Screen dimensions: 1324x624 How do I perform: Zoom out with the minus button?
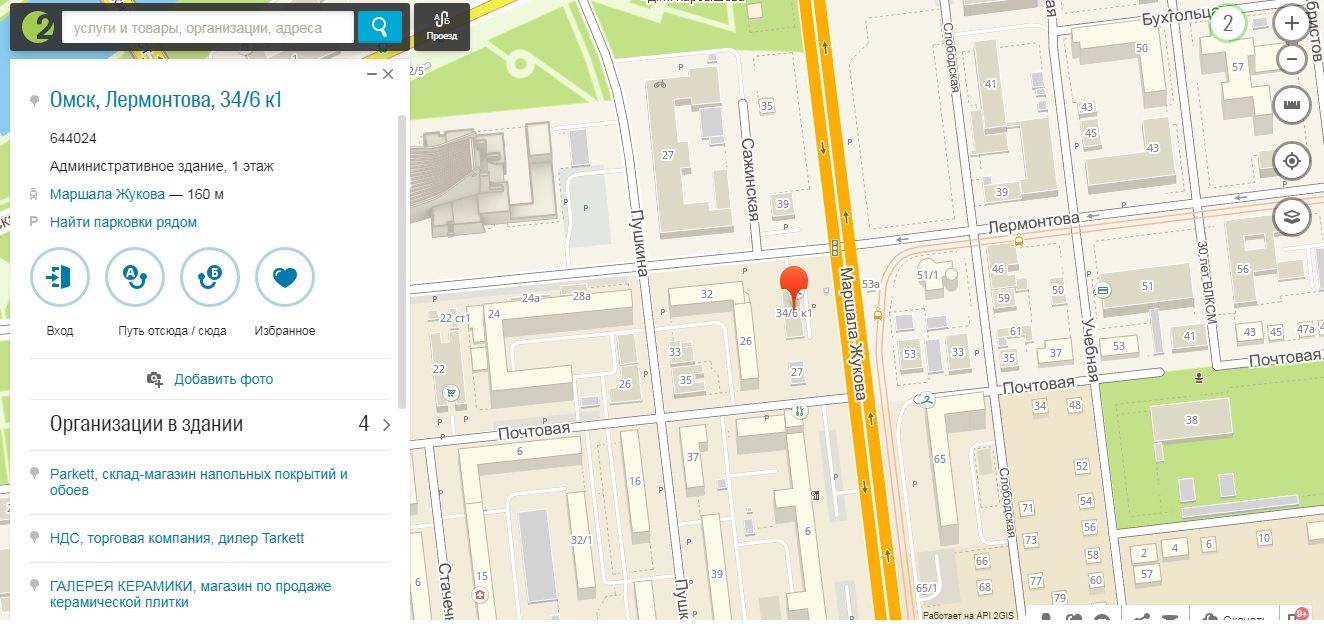[x=1292, y=58]
